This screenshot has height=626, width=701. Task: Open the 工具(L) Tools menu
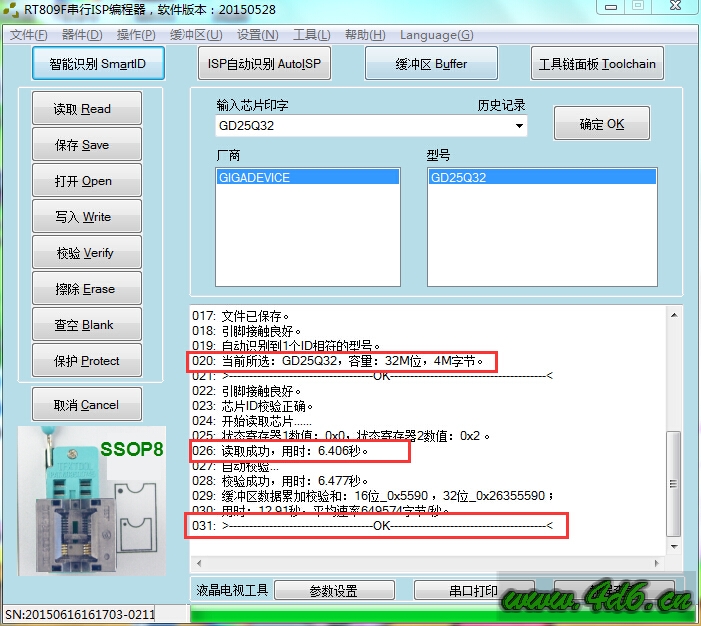tap(312, 35)
